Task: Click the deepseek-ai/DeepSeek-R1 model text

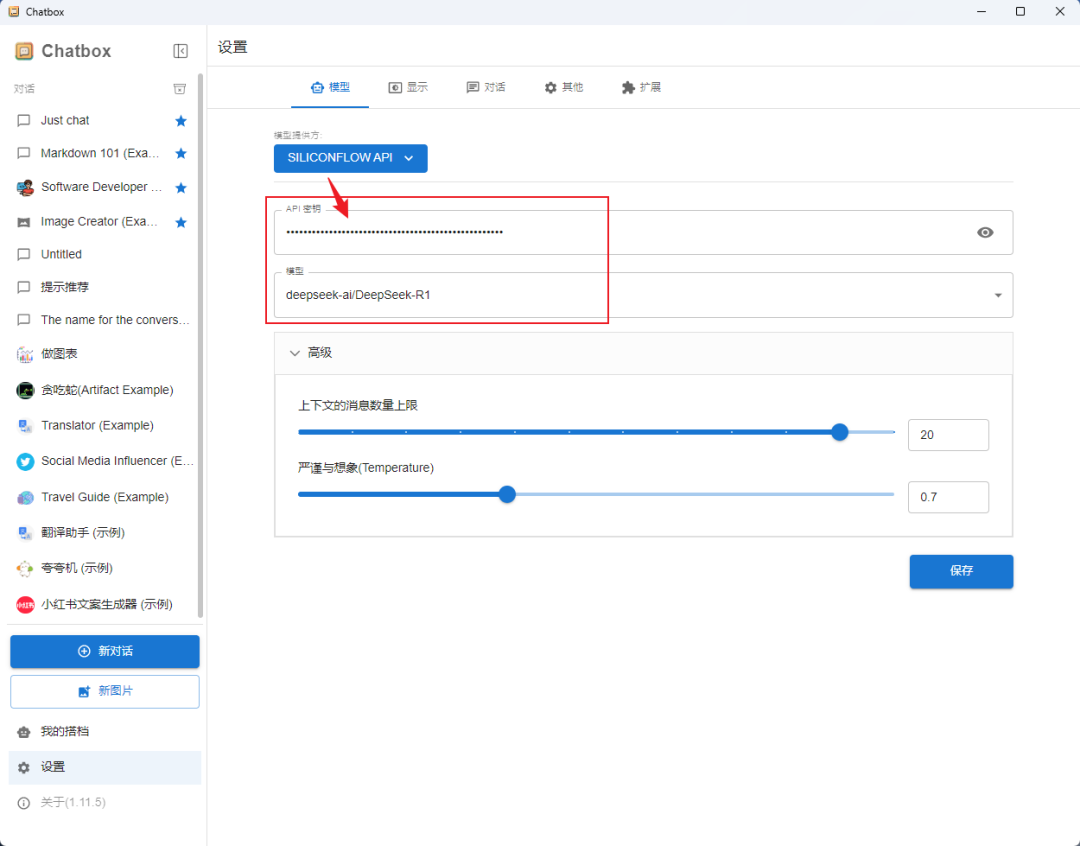Action: tap(358, 296)
